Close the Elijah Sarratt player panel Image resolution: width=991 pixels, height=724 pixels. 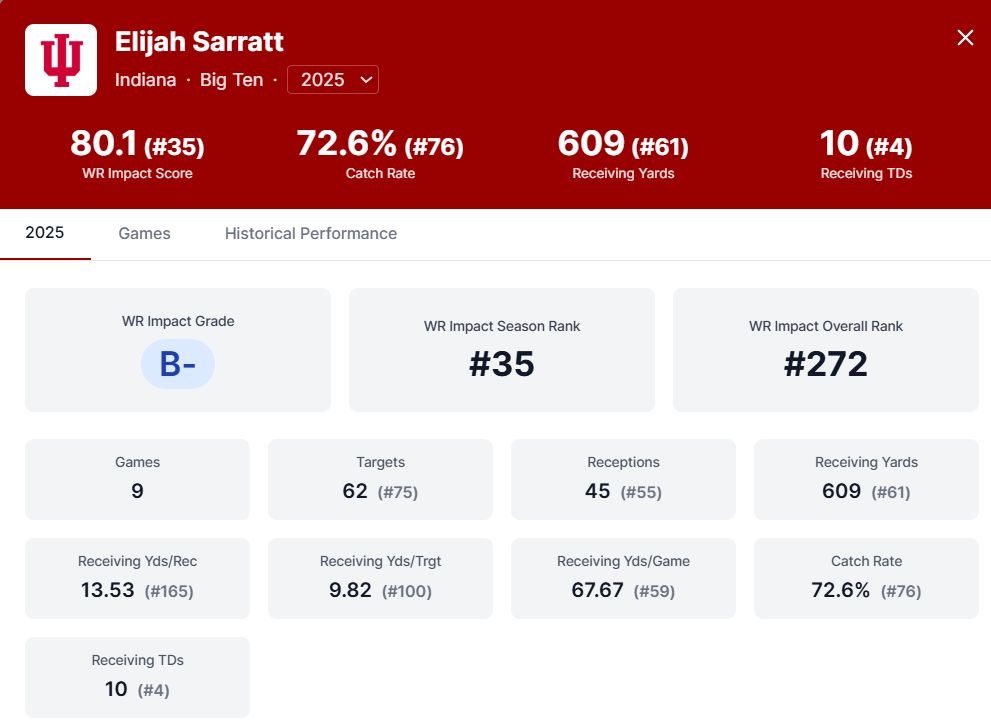965,38
